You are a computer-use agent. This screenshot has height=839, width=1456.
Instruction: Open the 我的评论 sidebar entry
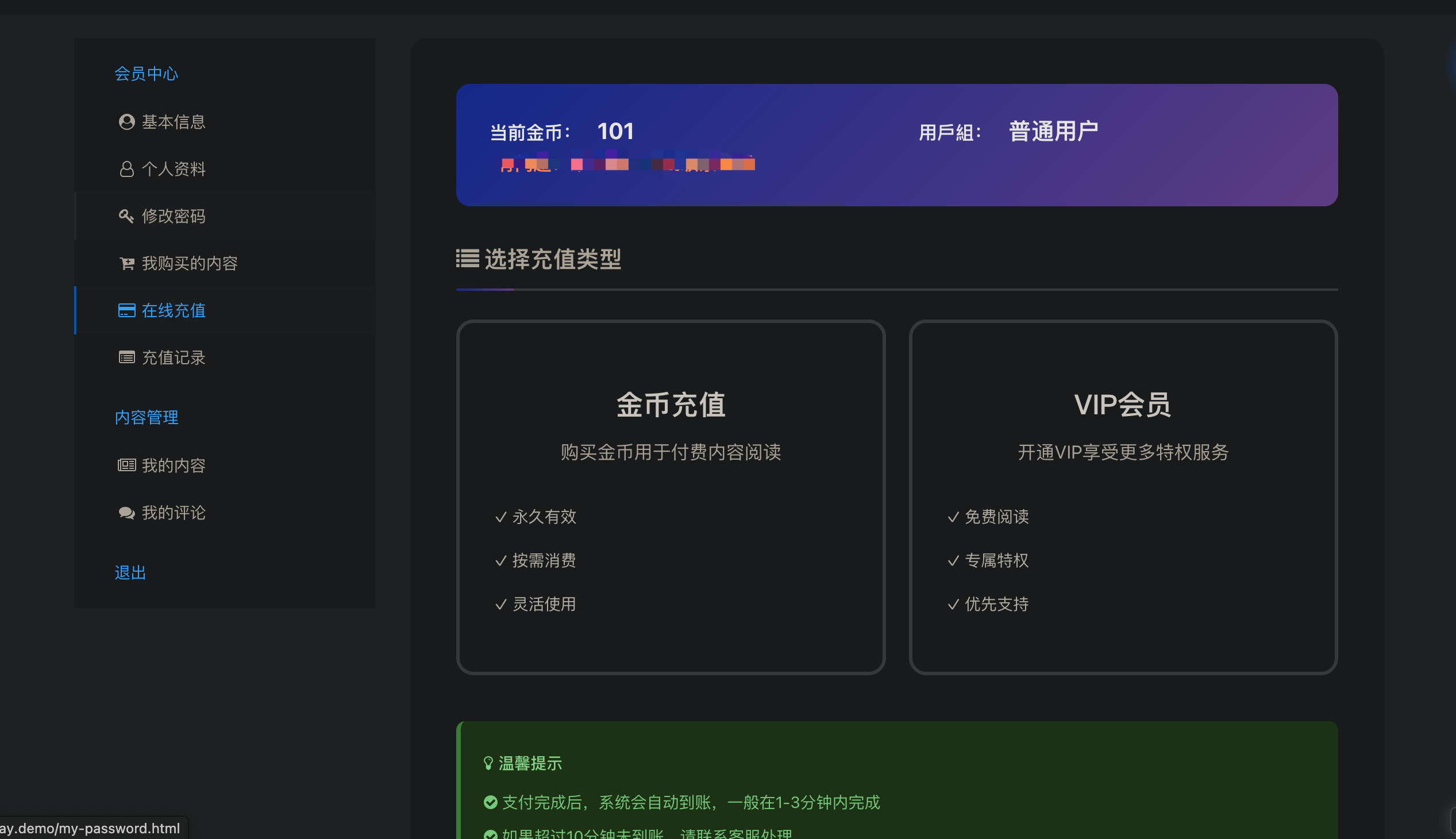[x=174, y=513]
